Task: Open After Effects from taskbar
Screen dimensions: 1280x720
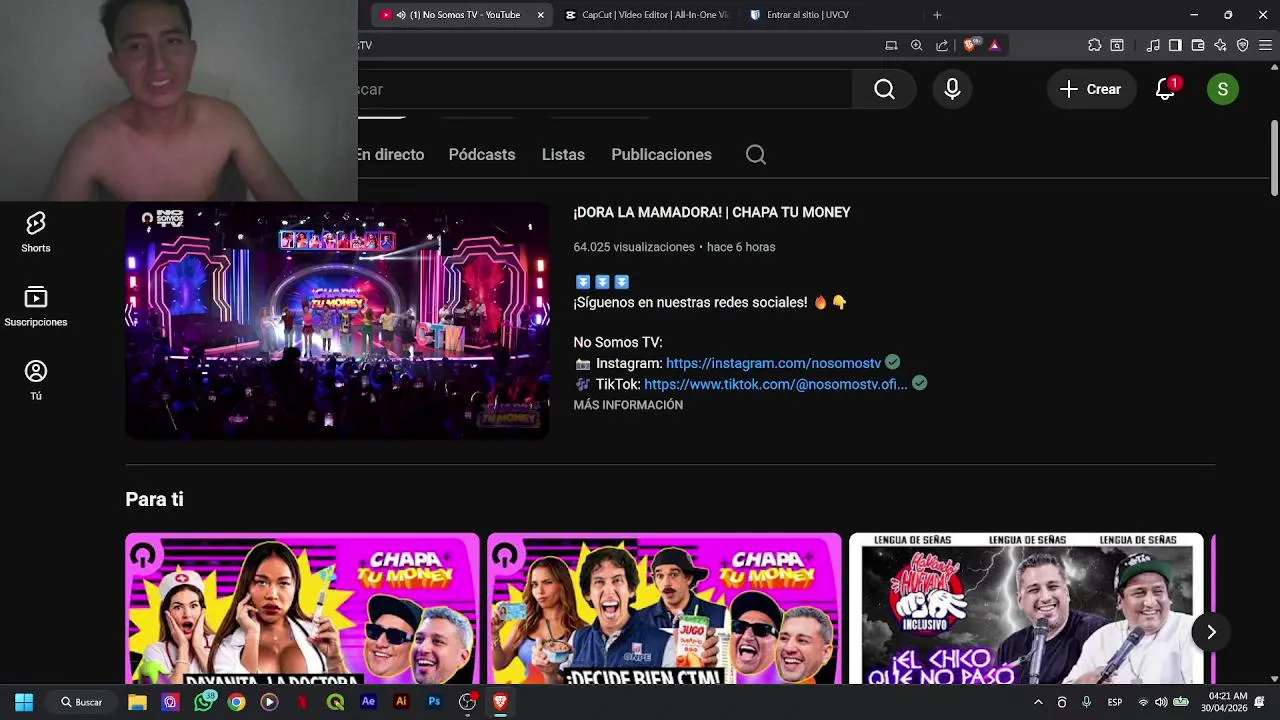Action: pyautogui.click(x=368, y=702)
